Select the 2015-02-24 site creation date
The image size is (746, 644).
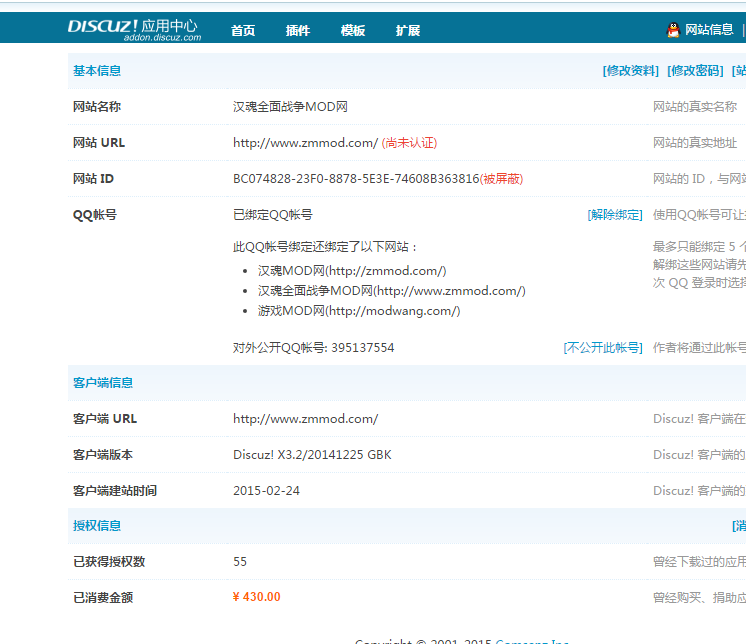pos(266,491)
